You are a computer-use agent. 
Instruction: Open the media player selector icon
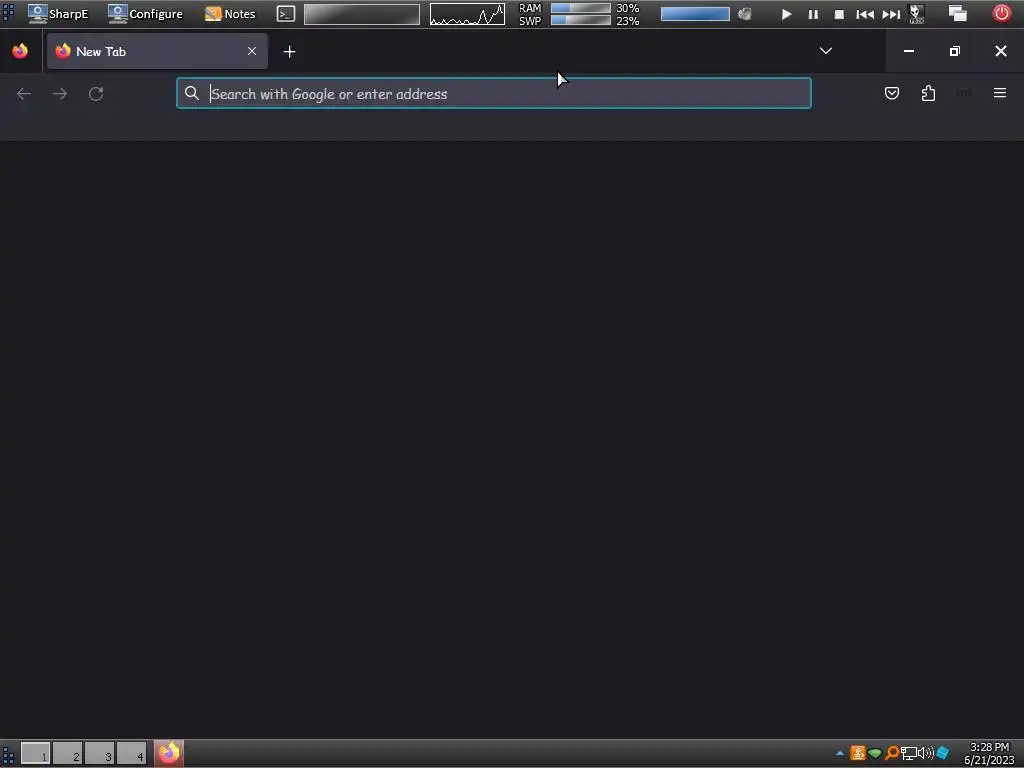[x=917, y=14]
